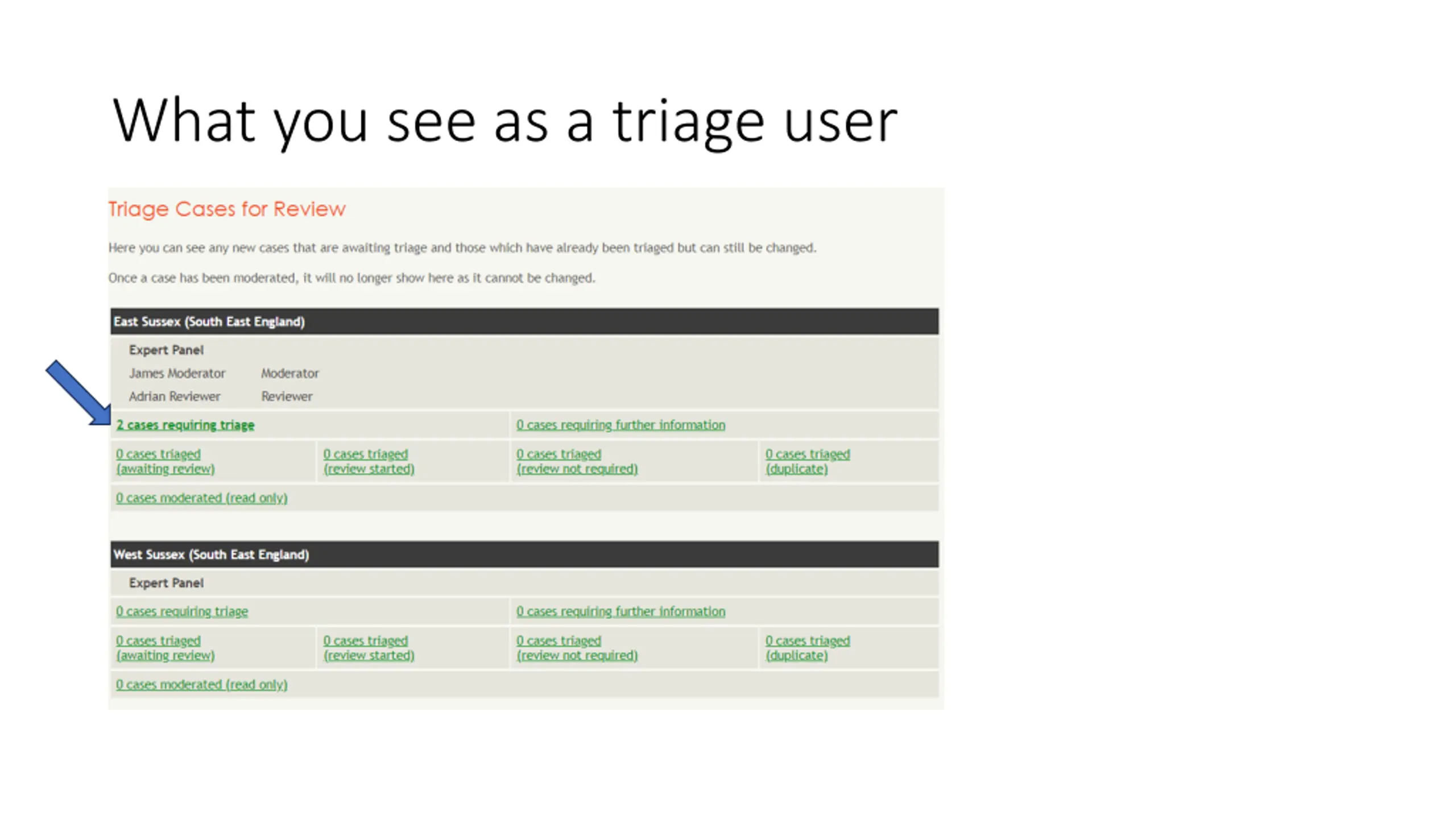View East Sussex cases triaged awaiting review
The image size is (1456, 819).
(166, 461)
